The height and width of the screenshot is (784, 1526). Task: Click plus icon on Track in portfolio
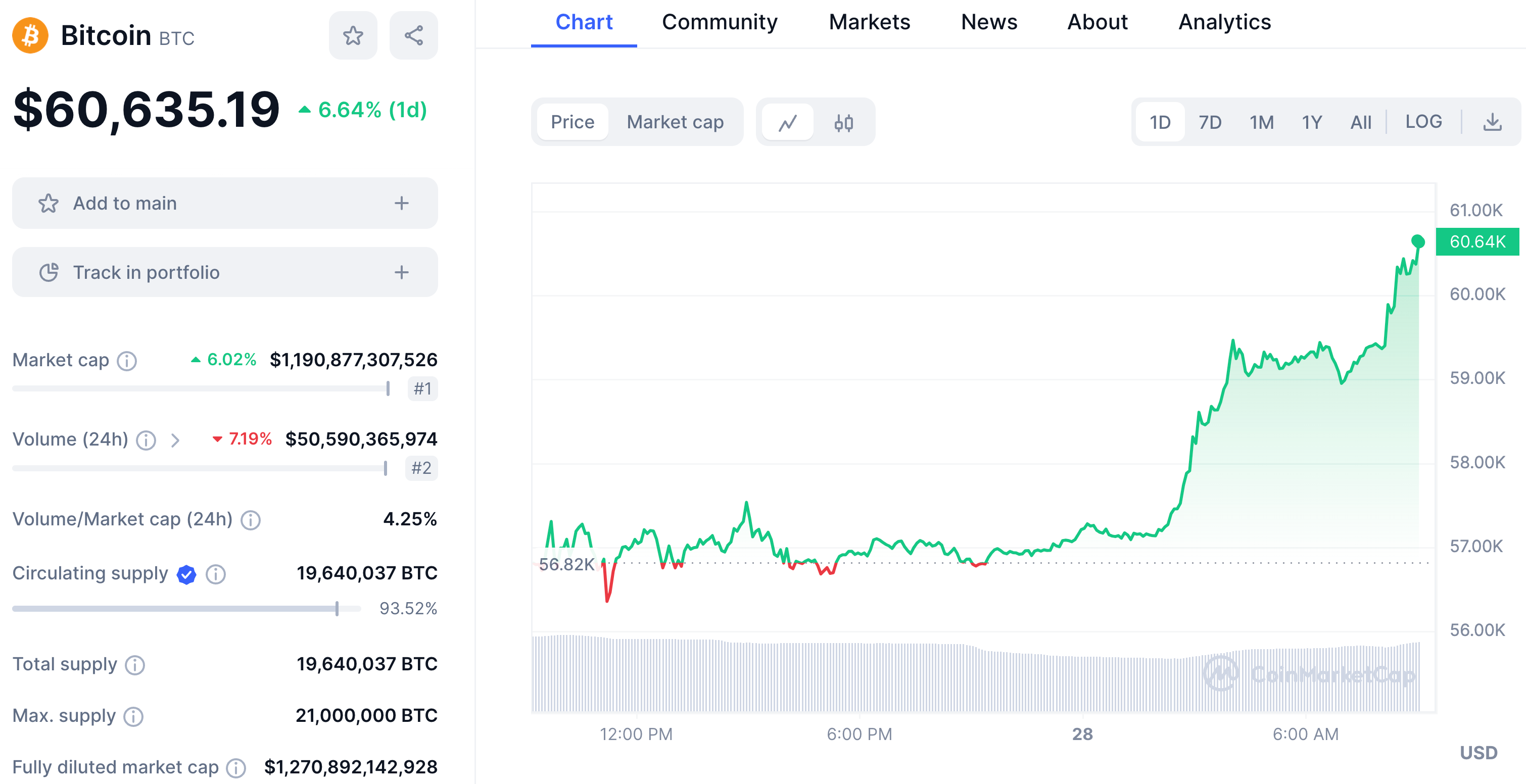pos(402,272)
